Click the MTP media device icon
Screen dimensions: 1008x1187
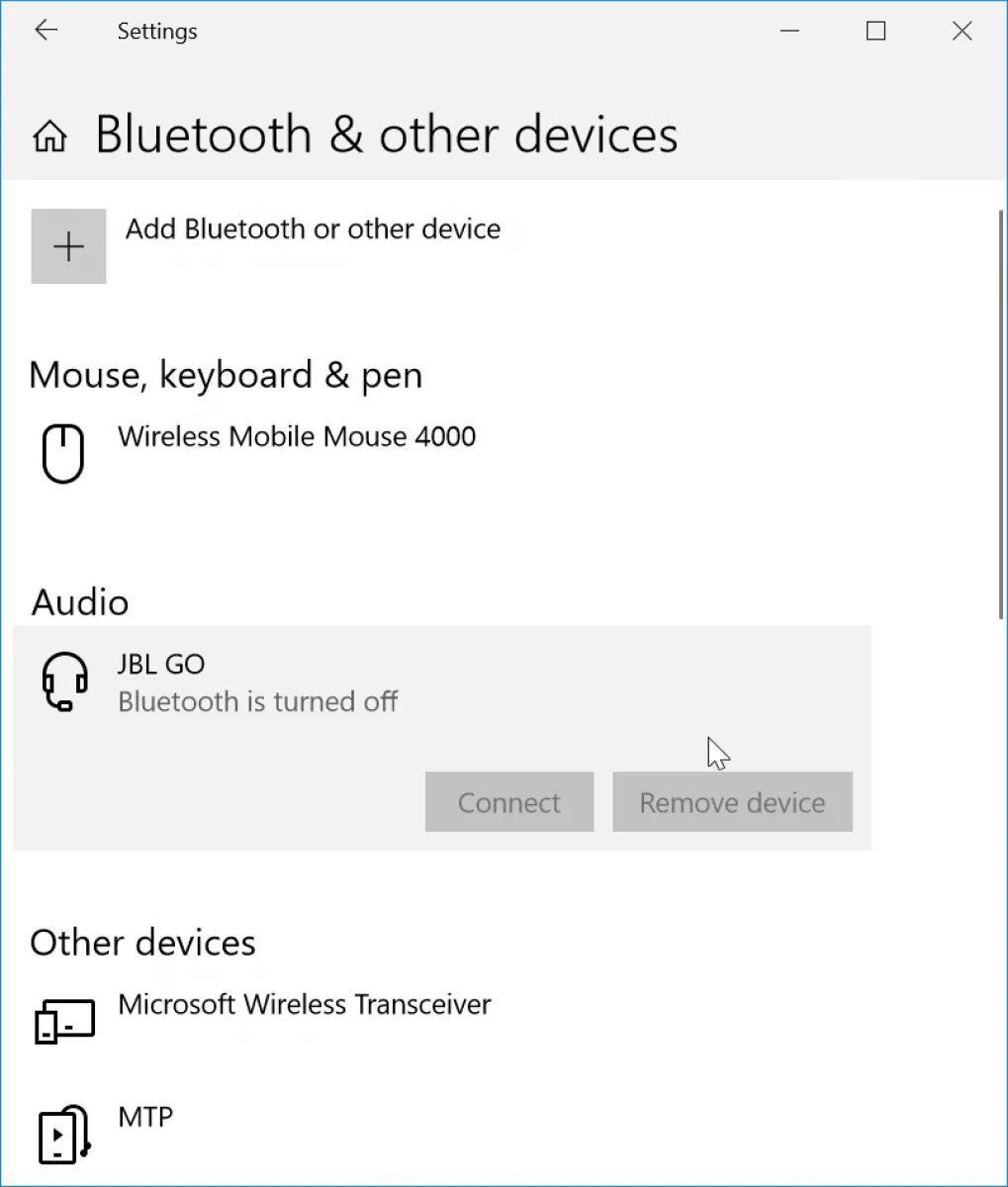coord(63,1134)
